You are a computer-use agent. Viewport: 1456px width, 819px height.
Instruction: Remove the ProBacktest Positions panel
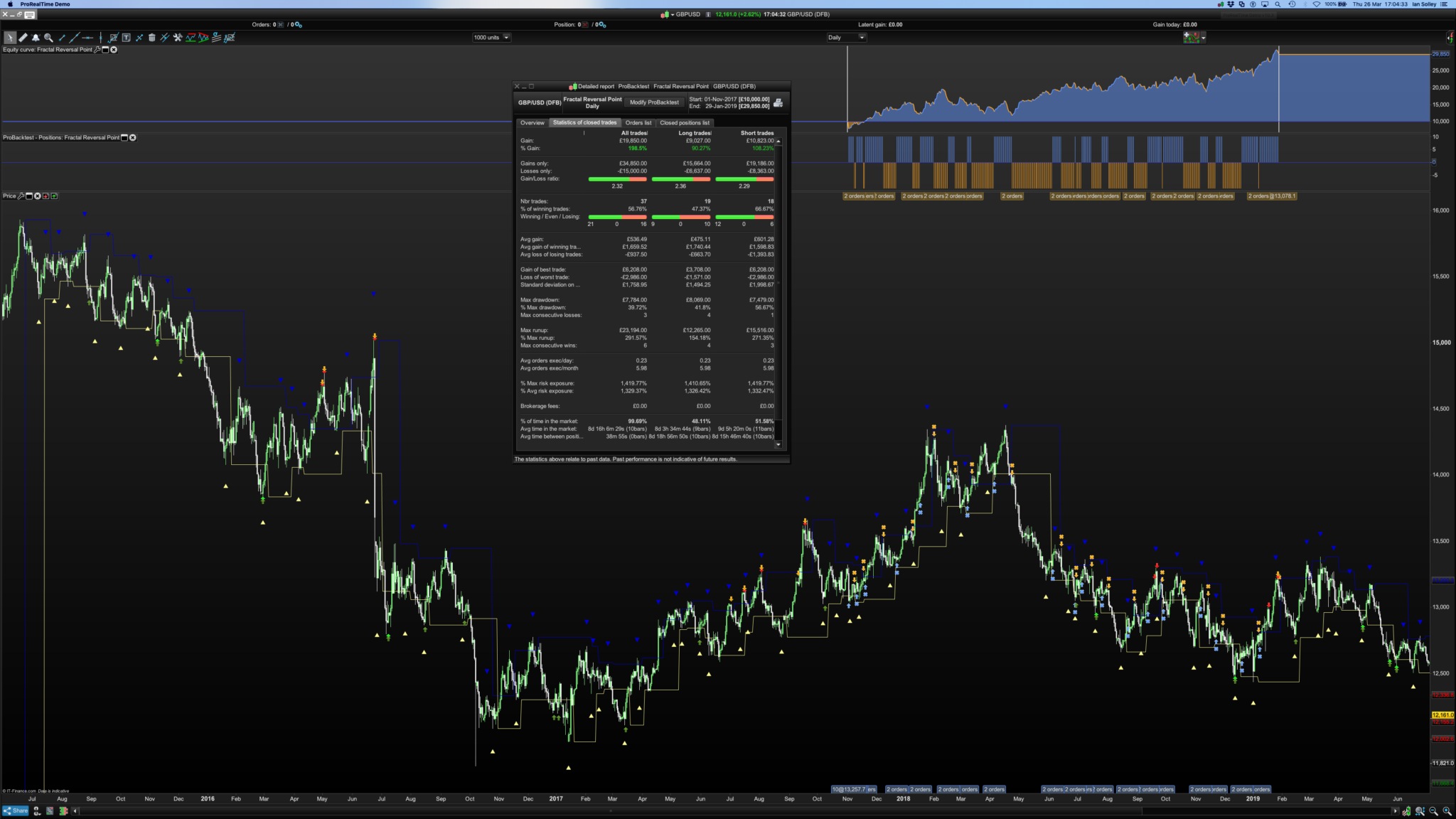[133, 138]
